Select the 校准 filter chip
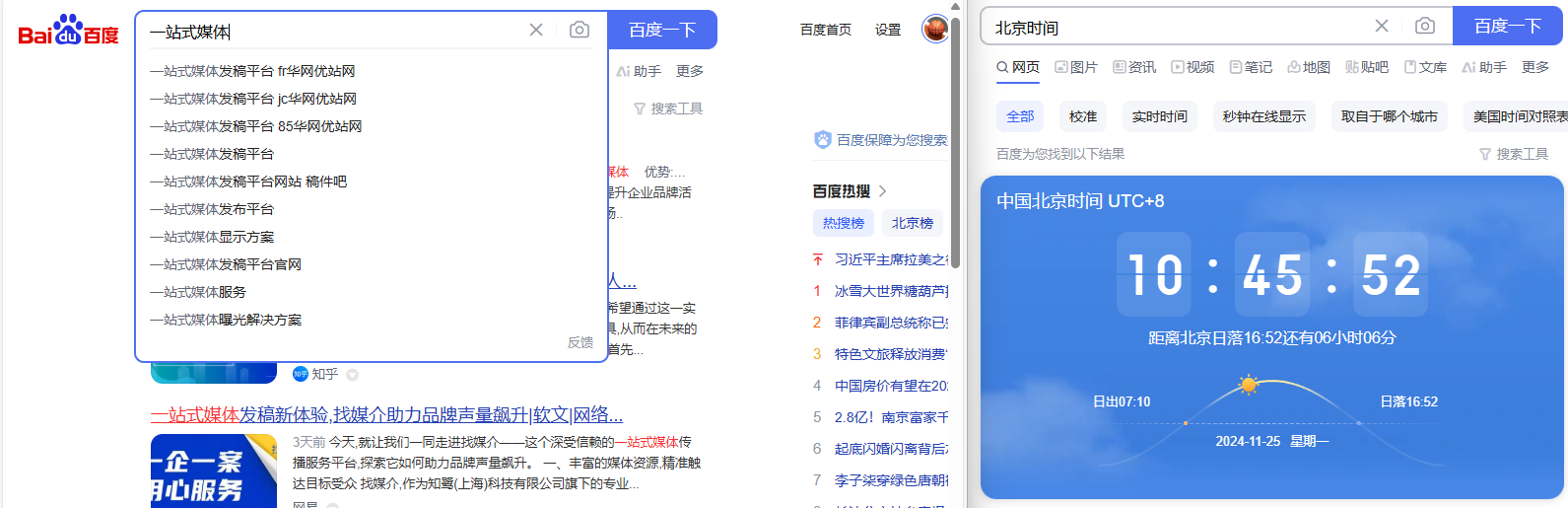Screen dimensions: 1568x508 pyautogui.click(x=1083, y=116)
